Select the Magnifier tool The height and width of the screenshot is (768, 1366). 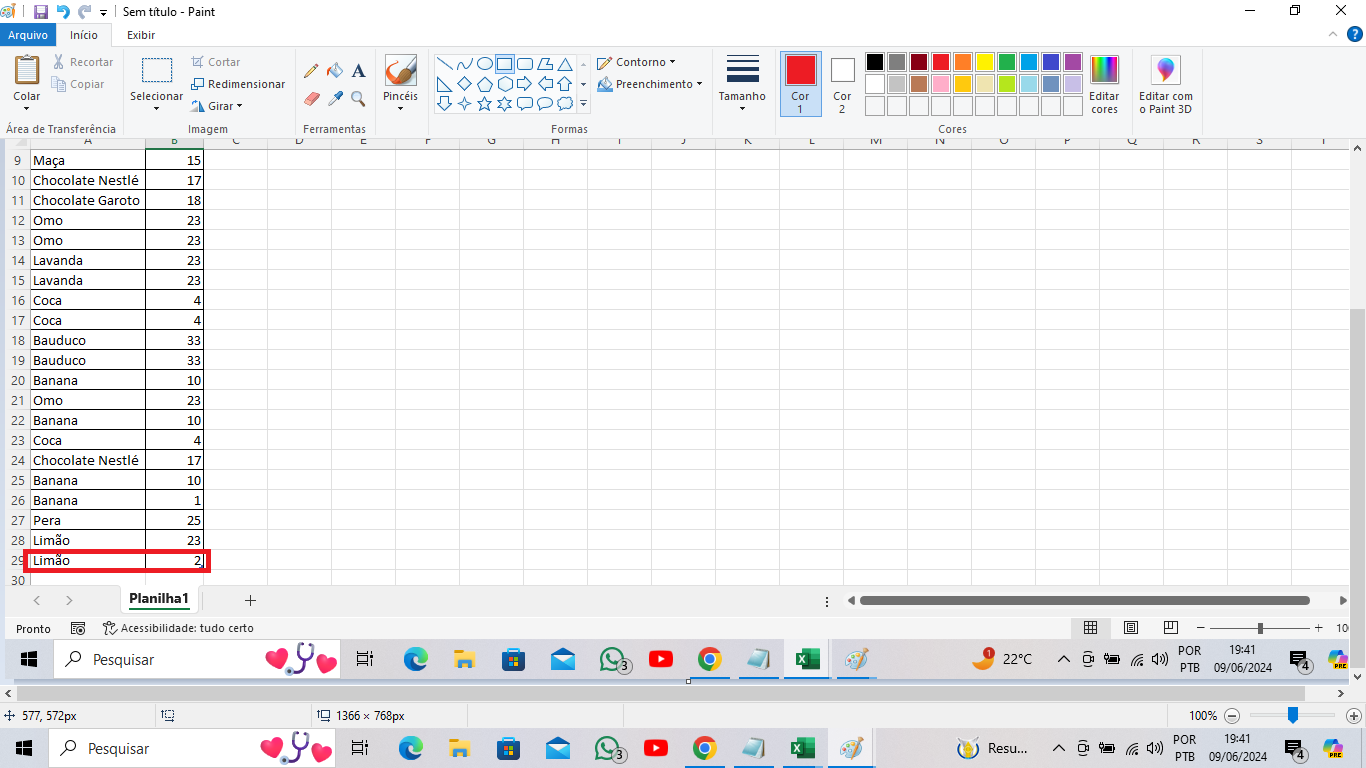click(x=358, y=98)
